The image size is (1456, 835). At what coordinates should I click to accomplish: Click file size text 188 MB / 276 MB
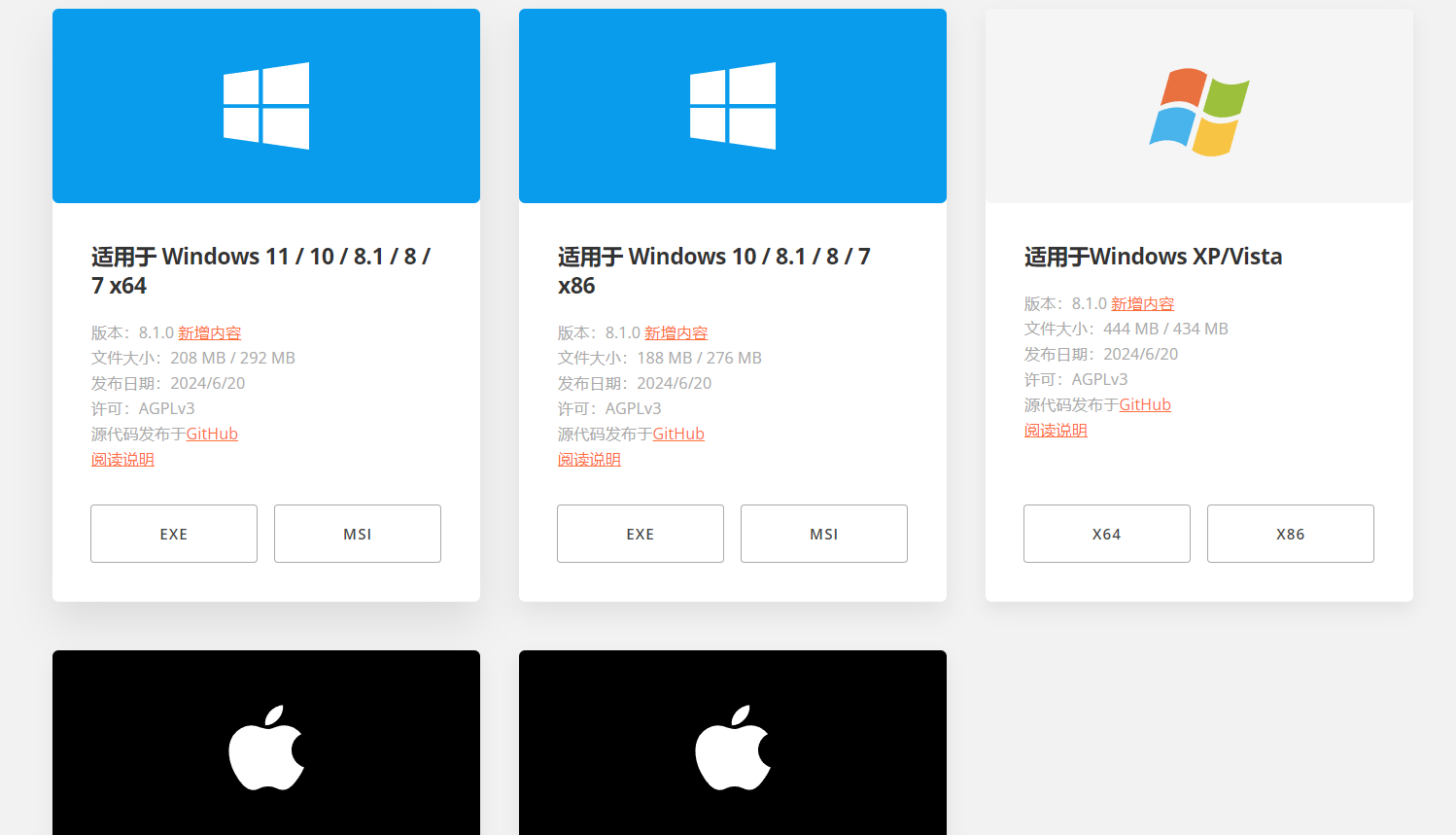coord(700,358)
